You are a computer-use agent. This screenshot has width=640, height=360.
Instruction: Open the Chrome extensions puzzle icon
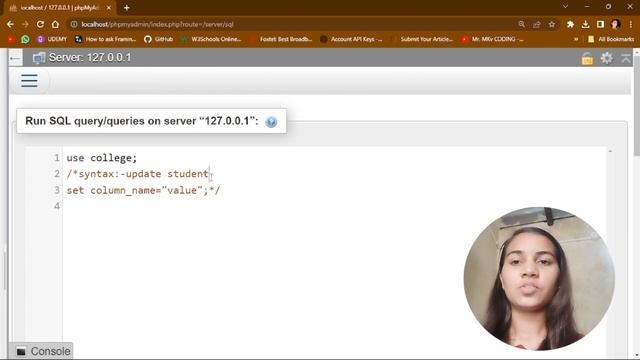570,24
